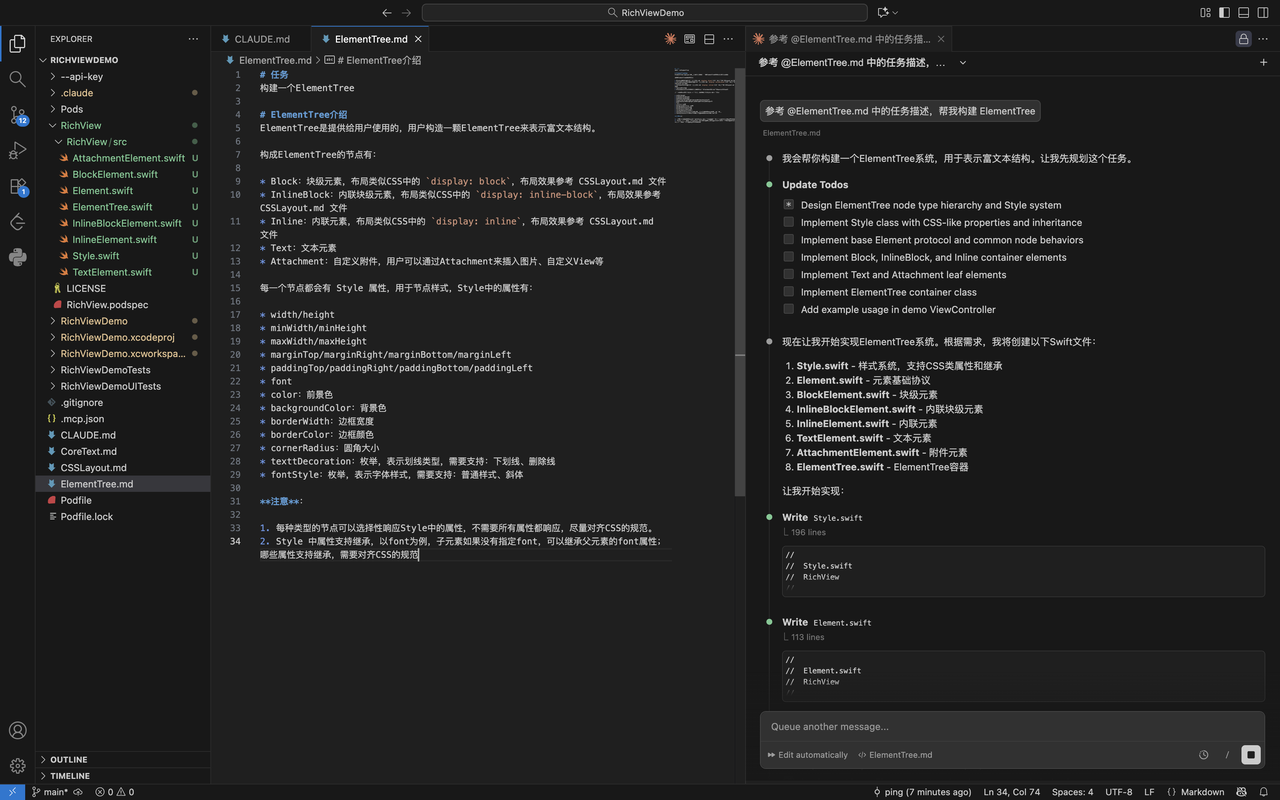Select the Claude conversation tab

point(849,39)
